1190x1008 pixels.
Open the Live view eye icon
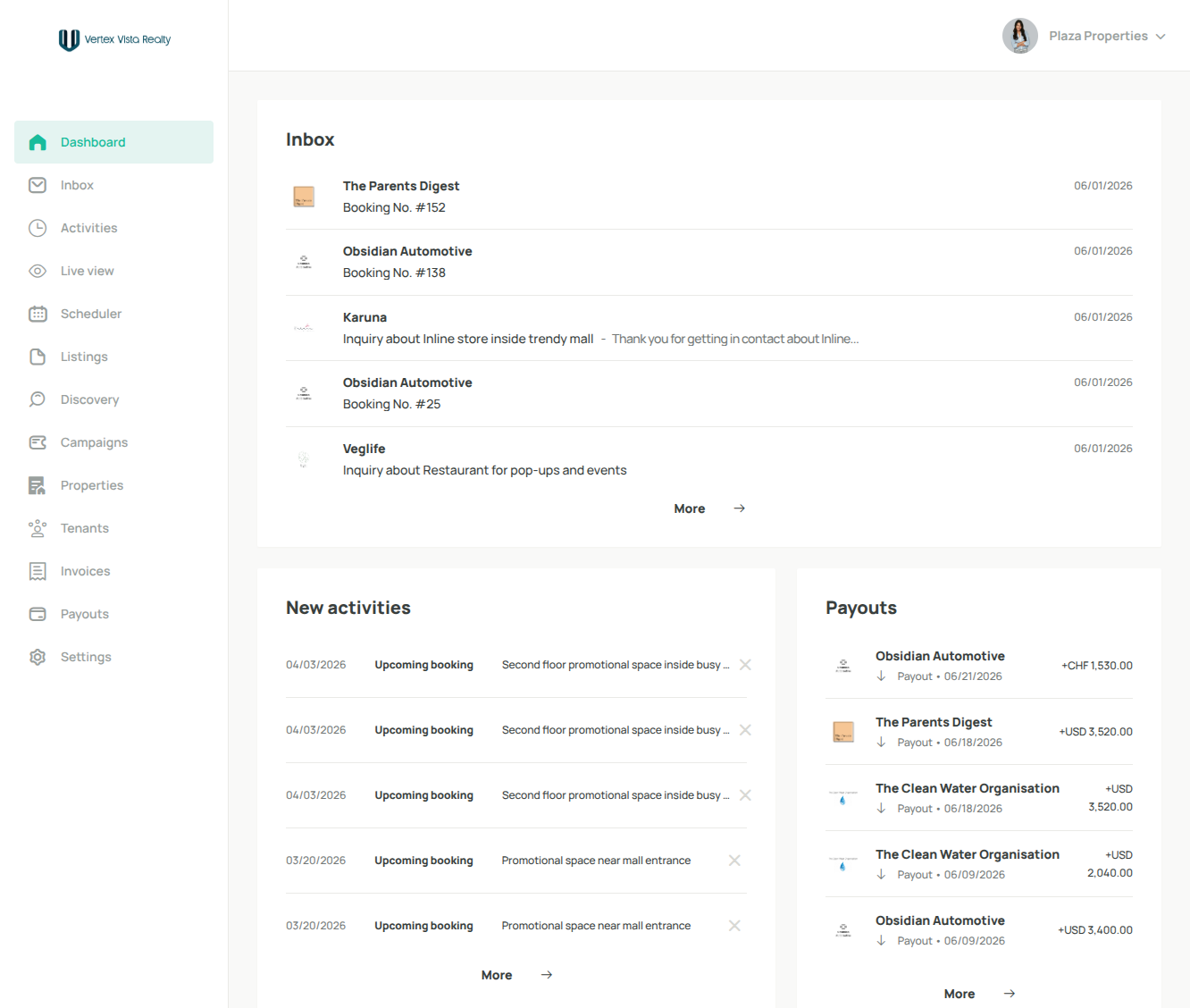(x=38, y=271)
